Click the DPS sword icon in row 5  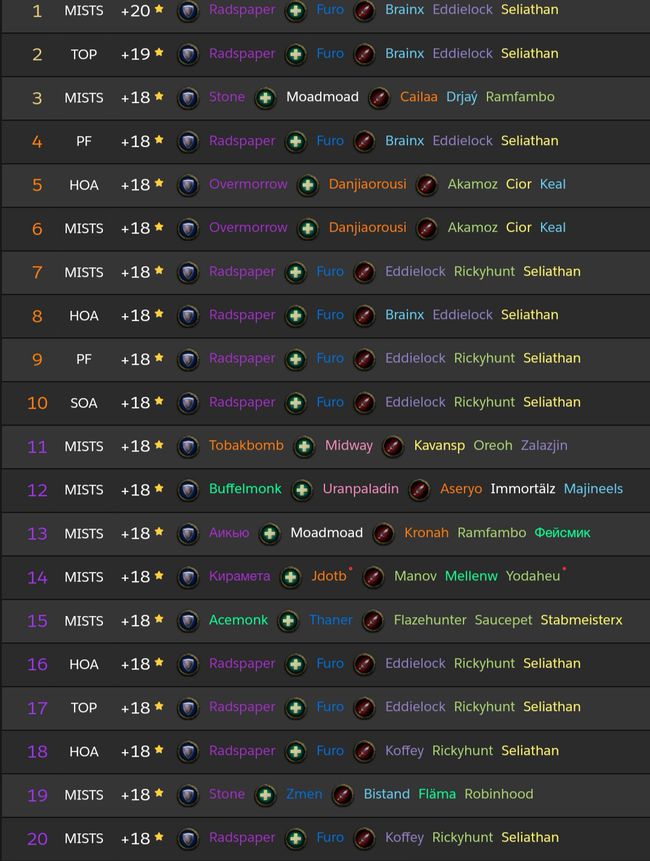427,185
